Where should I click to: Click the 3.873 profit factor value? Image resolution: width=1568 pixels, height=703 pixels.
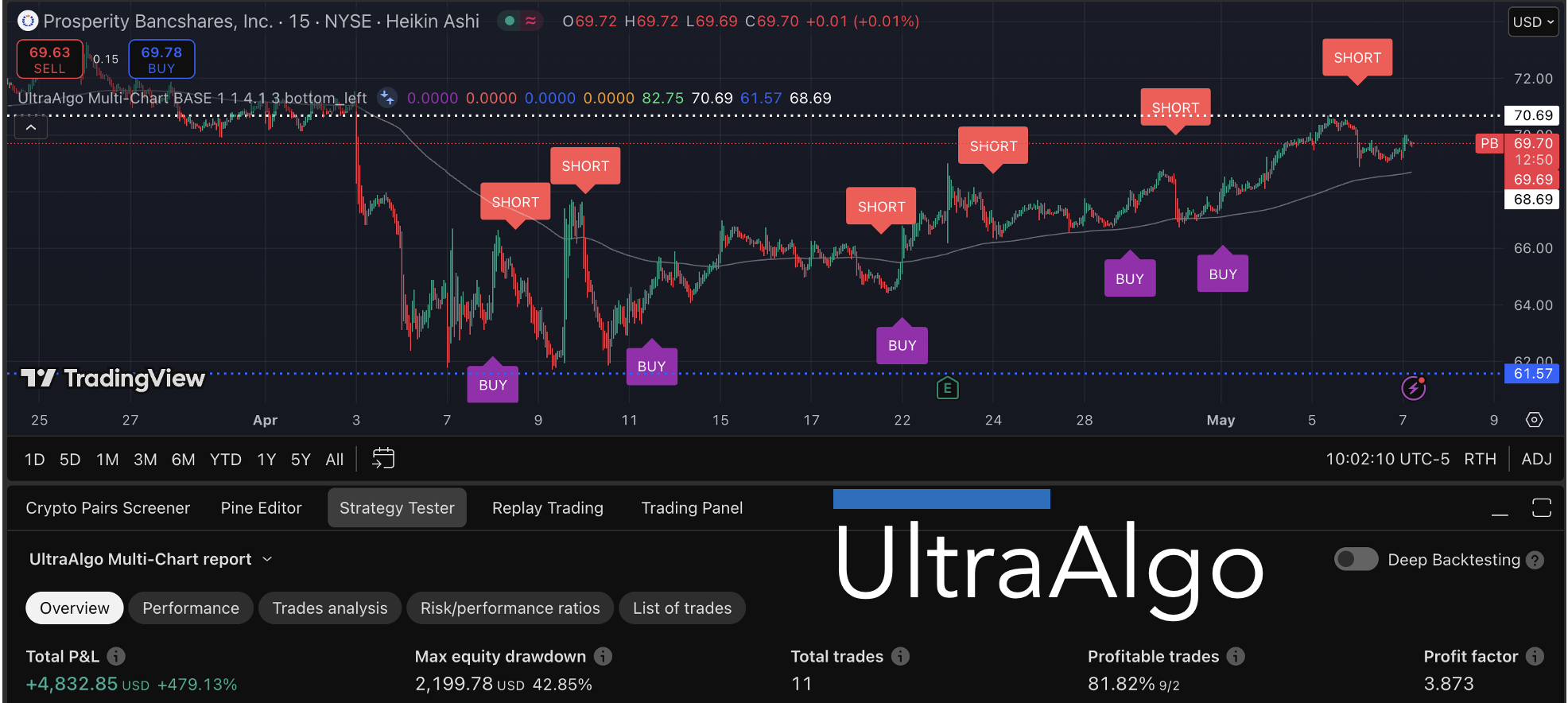coord(1449,684)
